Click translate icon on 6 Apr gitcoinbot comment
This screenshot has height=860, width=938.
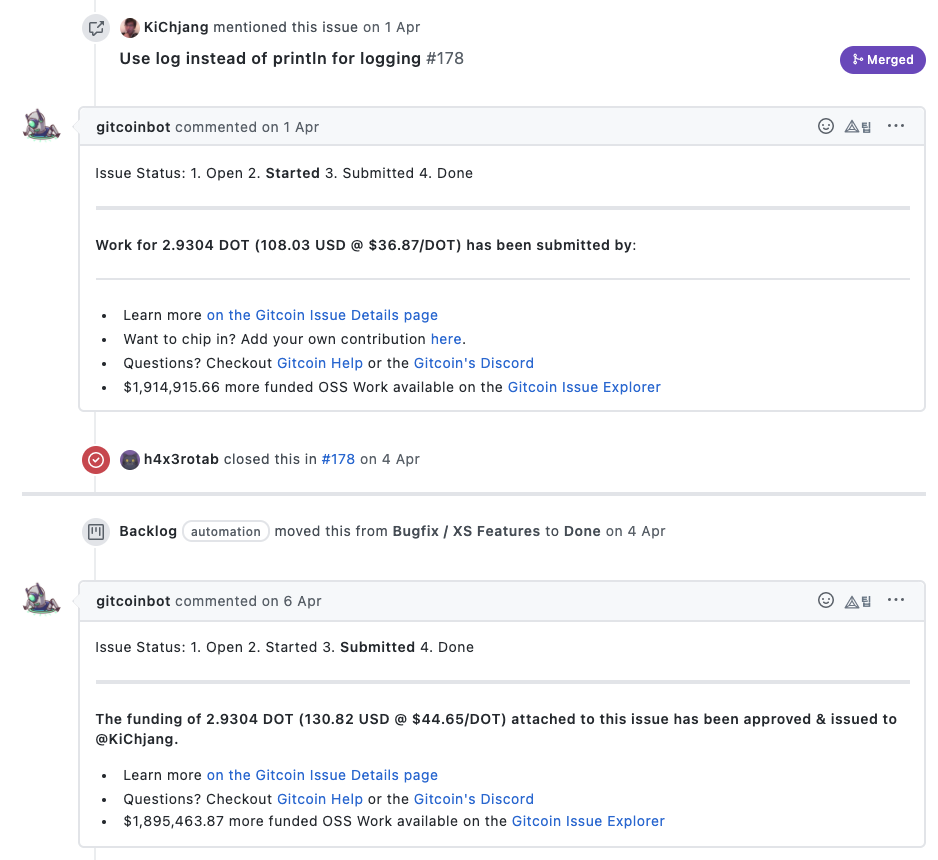click(857, 600)
